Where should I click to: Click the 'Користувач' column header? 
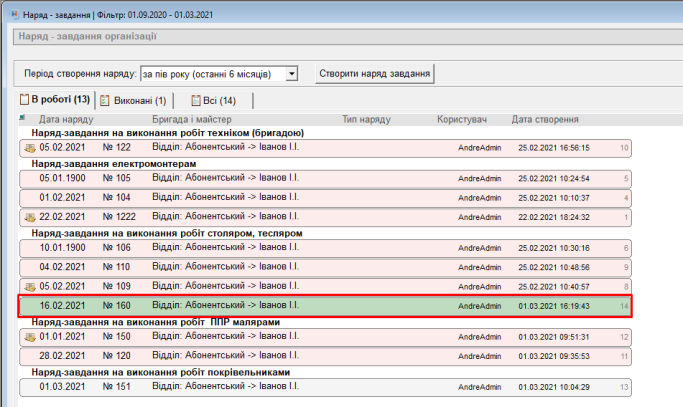tap(461, 119)
